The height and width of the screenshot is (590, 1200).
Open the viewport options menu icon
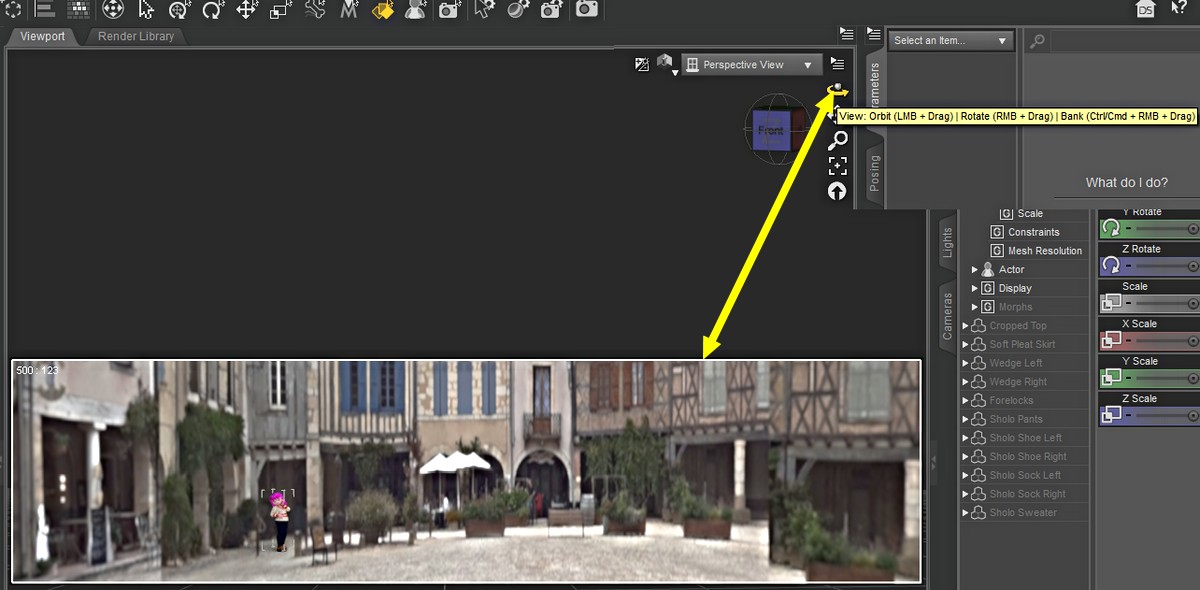838,64
